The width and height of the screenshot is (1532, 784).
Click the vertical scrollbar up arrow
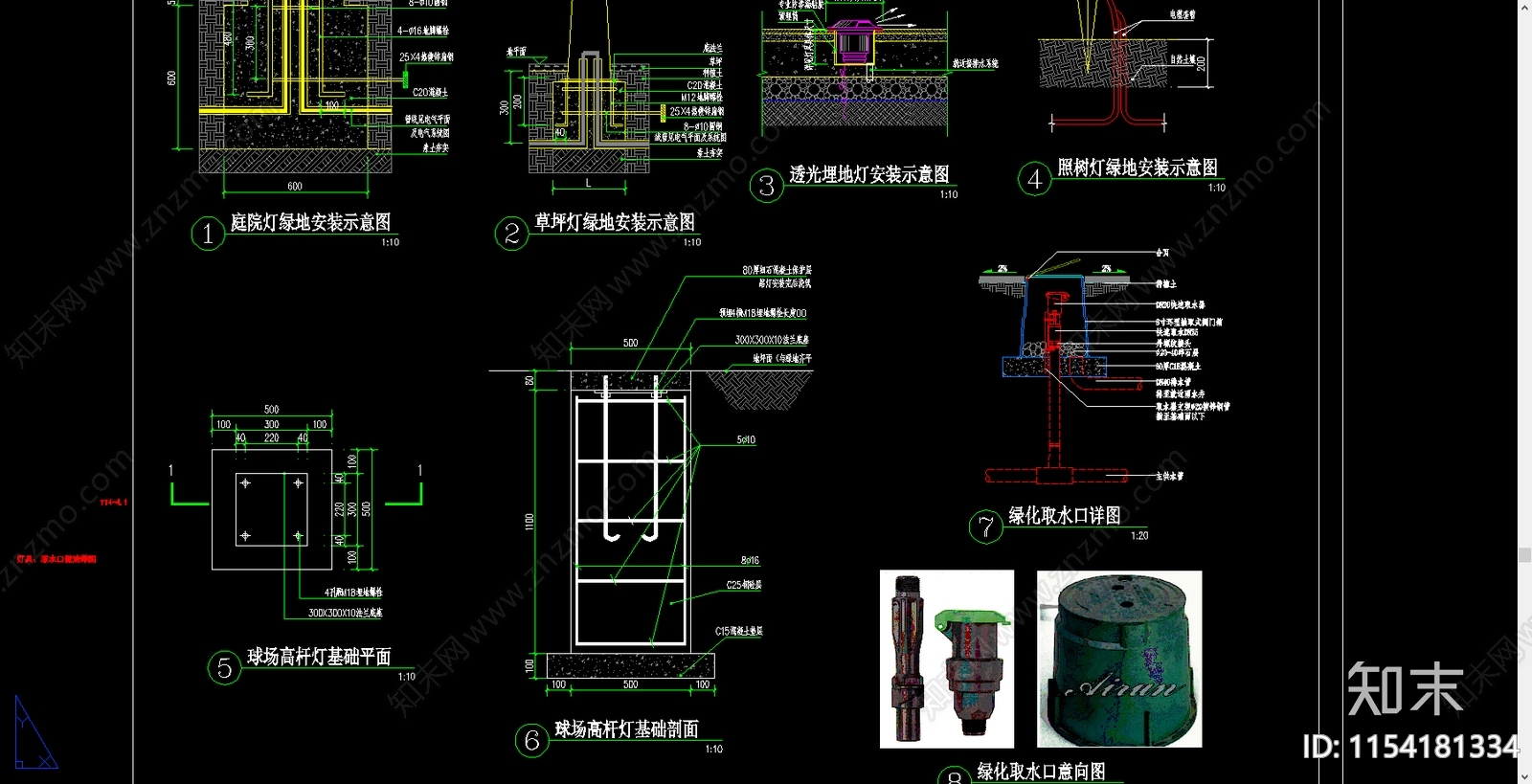(x=1524, y=8)
